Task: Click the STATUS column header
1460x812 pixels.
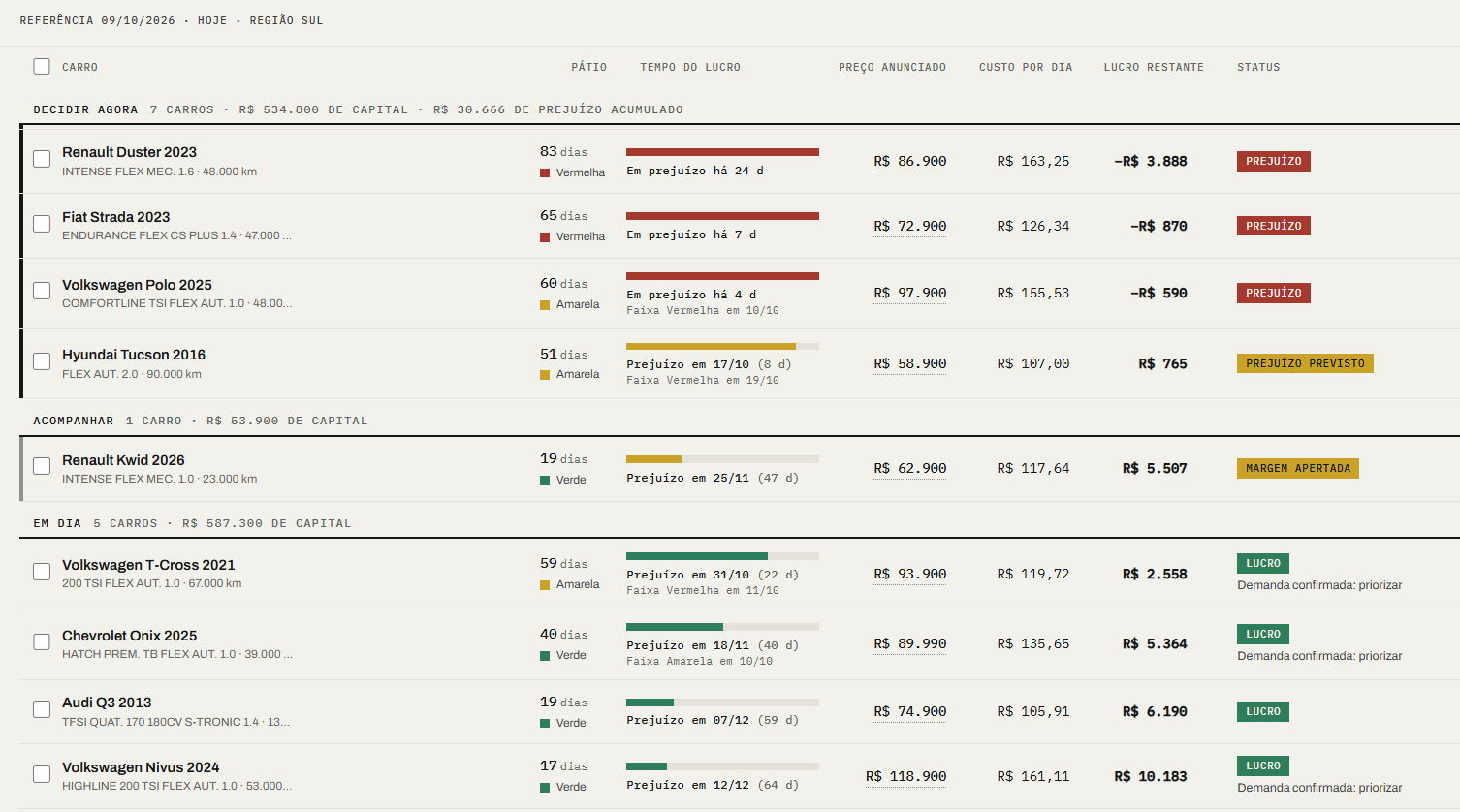Action: click(x=1258, y=67)
